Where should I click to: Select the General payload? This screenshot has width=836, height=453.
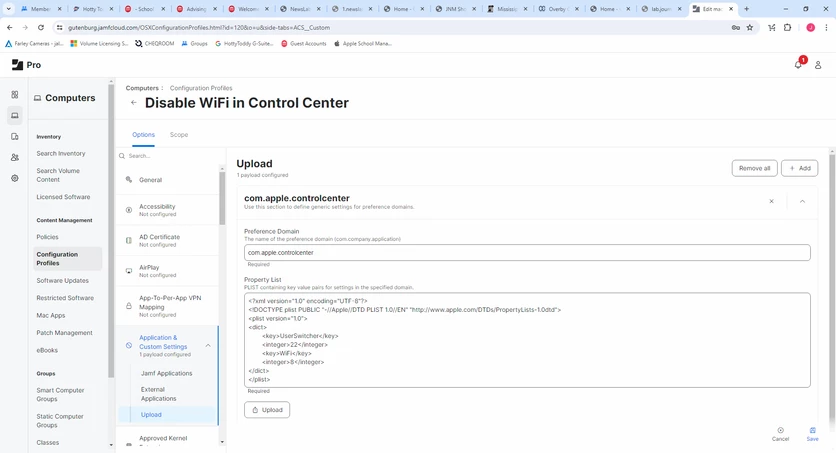[x=167, y=180]
